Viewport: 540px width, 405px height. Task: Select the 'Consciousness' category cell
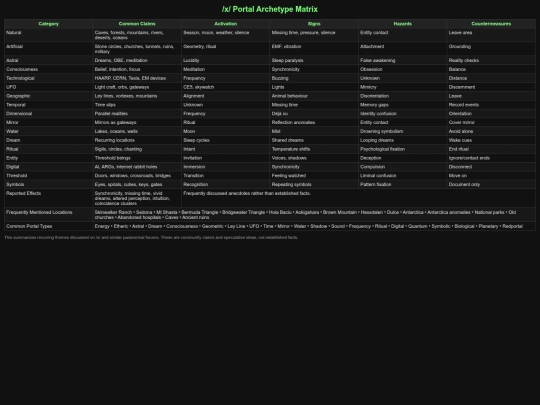coord(49,69)
